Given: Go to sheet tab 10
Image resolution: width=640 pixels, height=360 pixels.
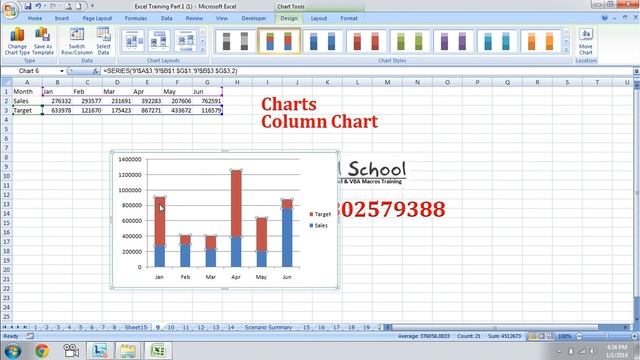Looking at the screenshot, I should (171, 327).
